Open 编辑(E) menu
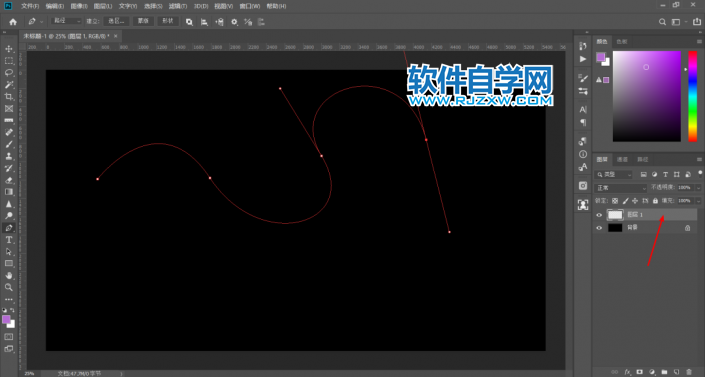 (54, 6)
